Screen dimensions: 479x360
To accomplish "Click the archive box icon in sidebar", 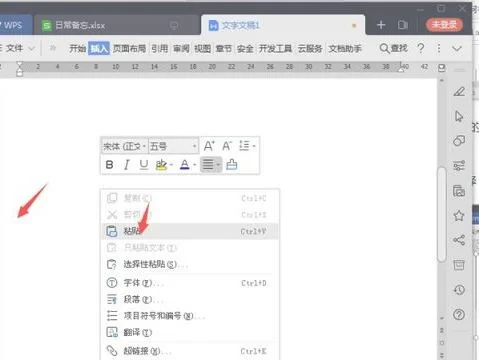I will [459, 265].
